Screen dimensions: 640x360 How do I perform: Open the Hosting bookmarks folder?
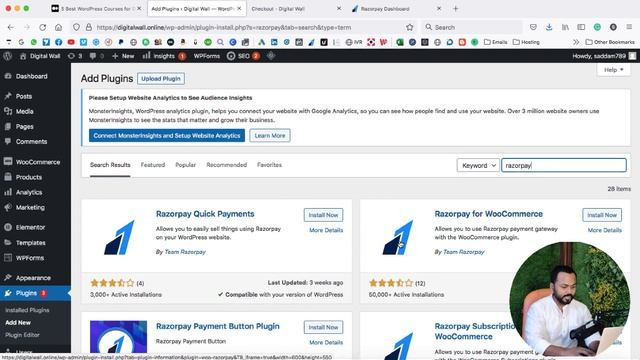(x=526, y=42)
